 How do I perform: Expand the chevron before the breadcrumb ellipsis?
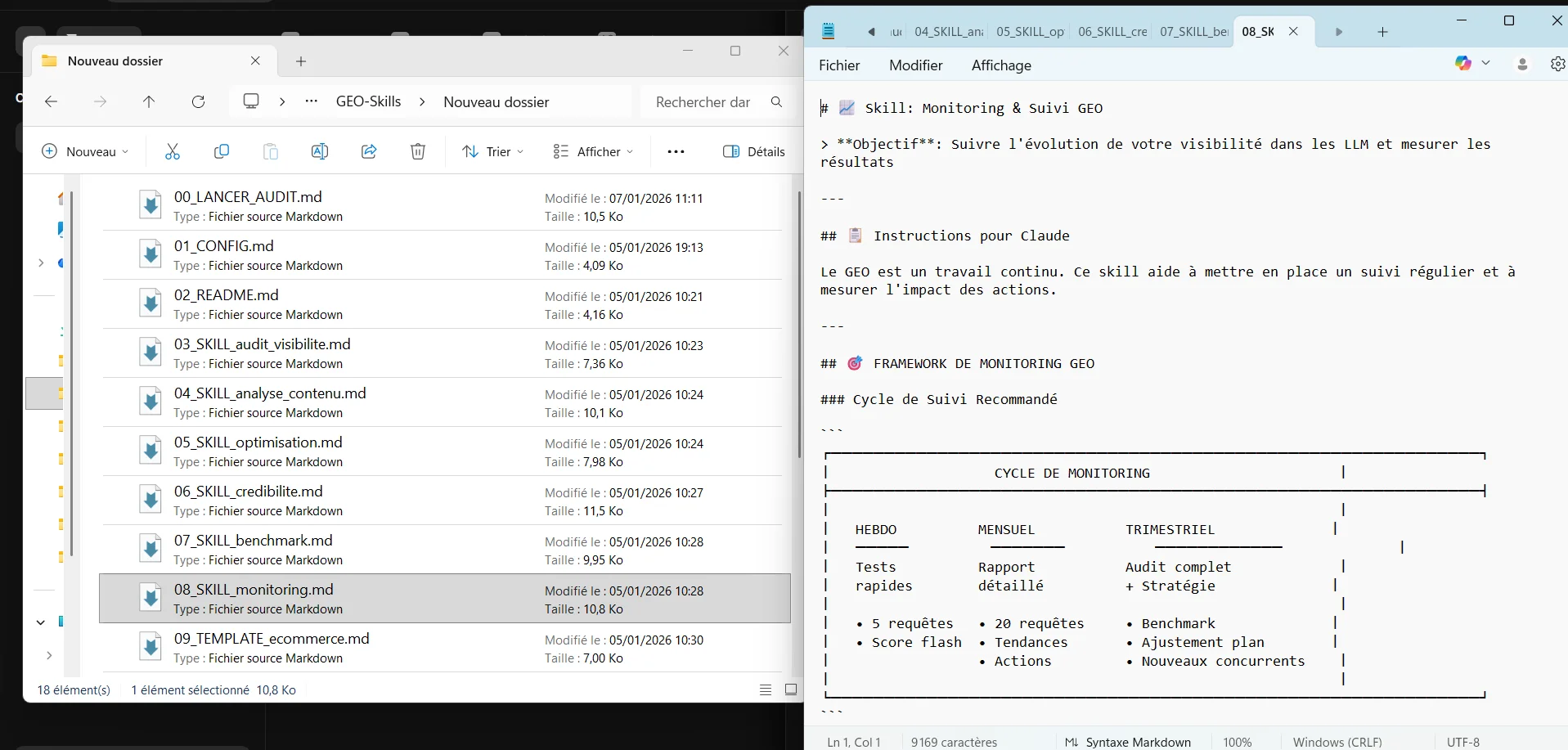pyautogui.click(x=282, y=102)
